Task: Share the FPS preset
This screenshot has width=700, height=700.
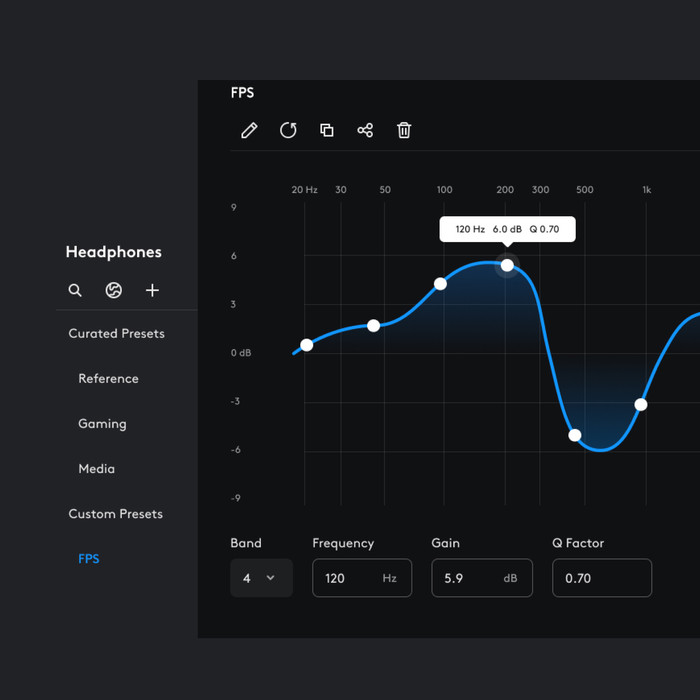Action: pyautogui.click(x=365, y=130)
